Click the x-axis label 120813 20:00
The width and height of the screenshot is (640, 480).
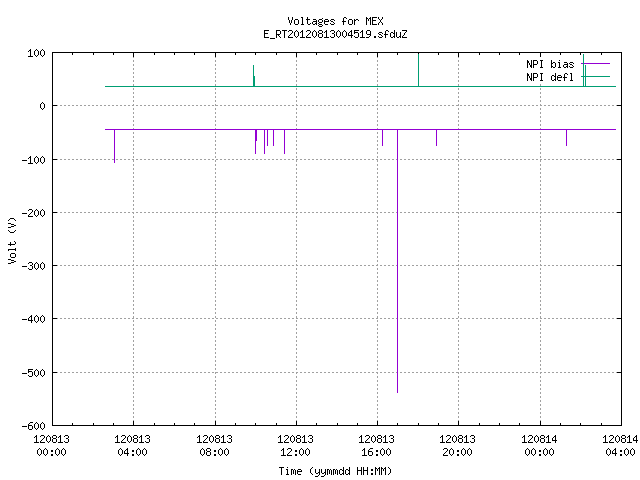pyautogui.click(x=457, y=446)
